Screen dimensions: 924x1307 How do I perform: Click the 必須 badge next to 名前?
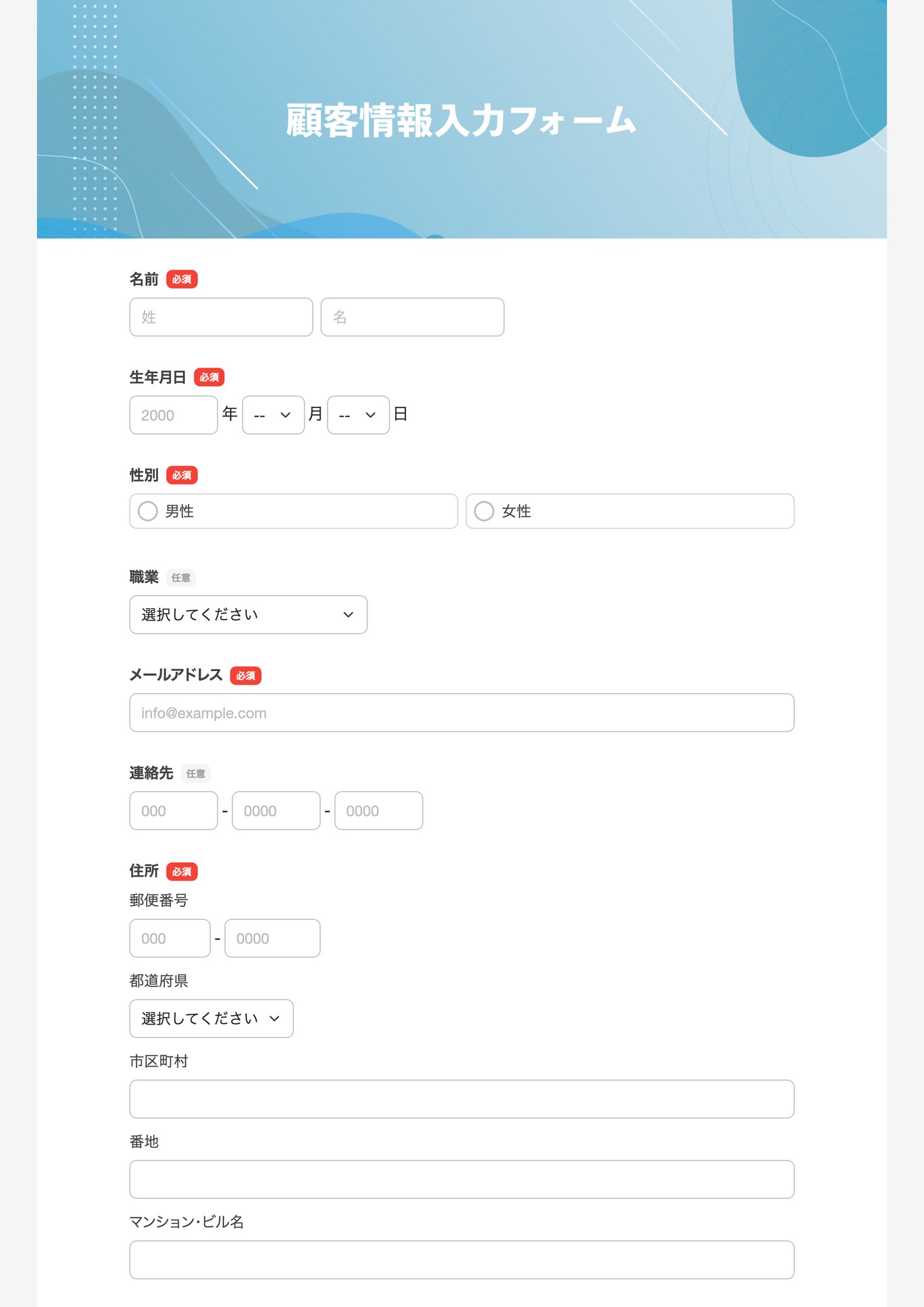(182, 279)
